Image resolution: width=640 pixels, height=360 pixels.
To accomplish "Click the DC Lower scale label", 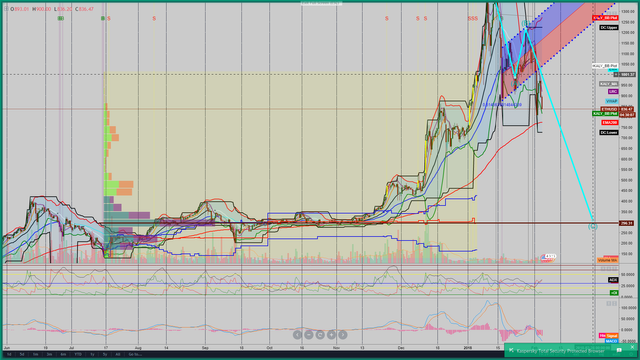I will pyautogui.click(x=609, y=133).
